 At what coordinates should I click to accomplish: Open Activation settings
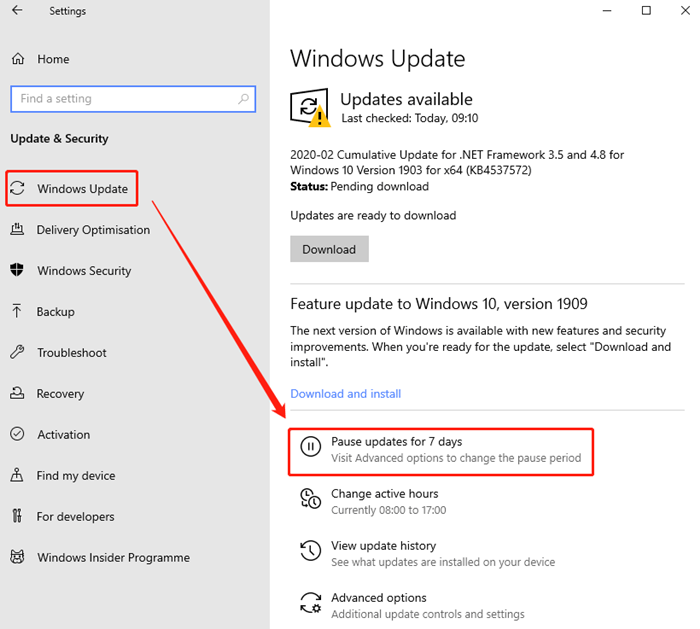[64, 434]
